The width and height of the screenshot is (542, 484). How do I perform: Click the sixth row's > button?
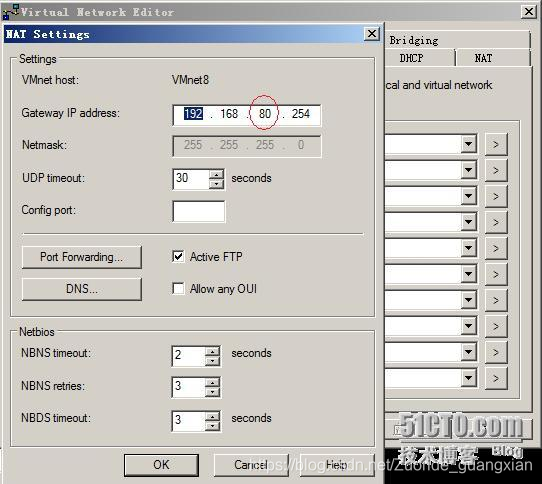point(496,274)
